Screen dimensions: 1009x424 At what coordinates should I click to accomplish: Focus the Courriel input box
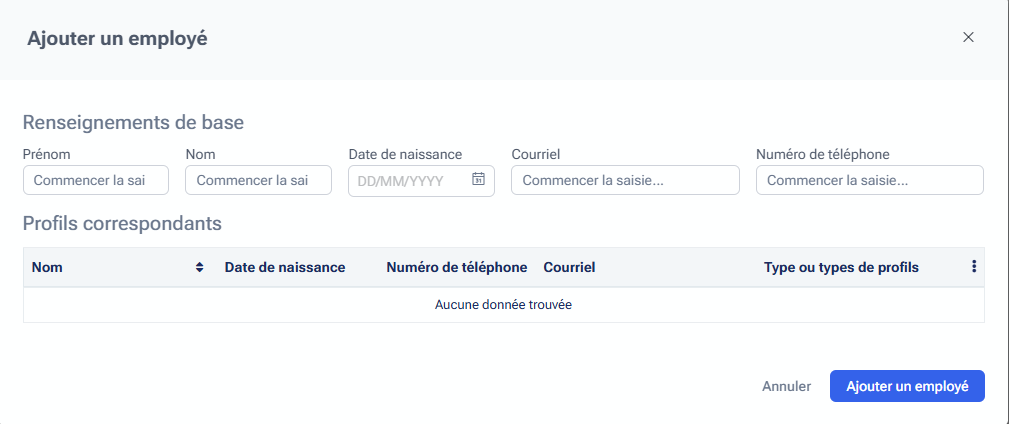(x=625, y=181)
